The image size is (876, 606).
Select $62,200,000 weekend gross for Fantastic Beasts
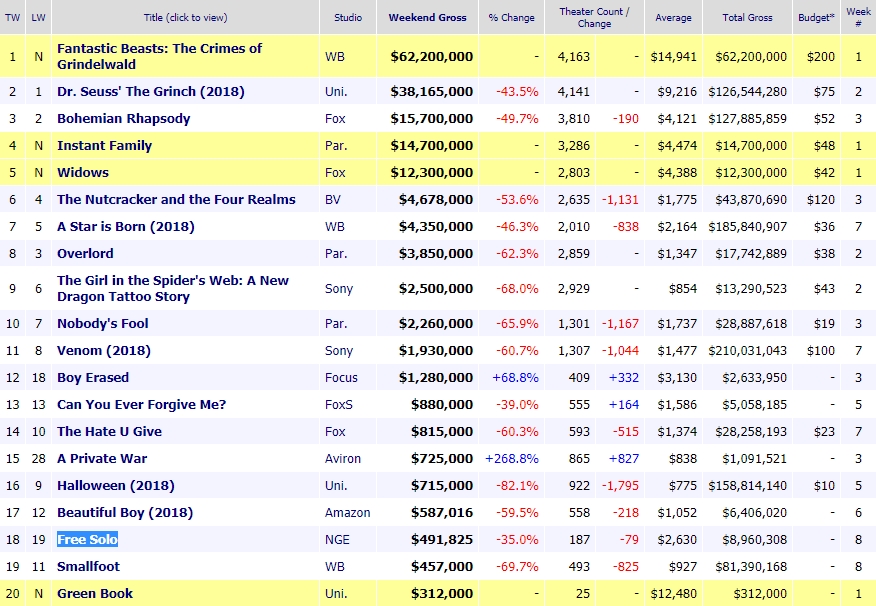(x=432, y=56)
